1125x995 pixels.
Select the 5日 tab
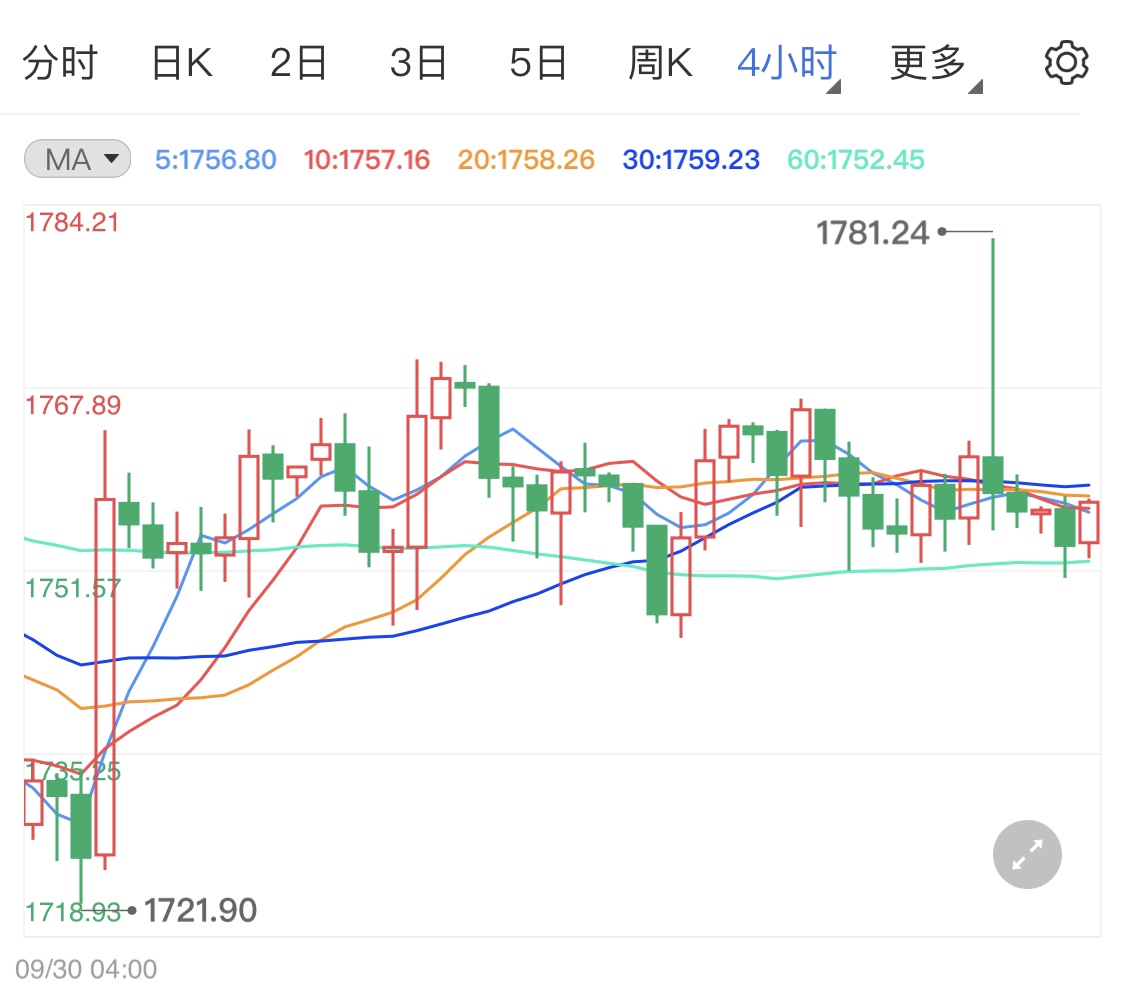(x=538, y=62)
